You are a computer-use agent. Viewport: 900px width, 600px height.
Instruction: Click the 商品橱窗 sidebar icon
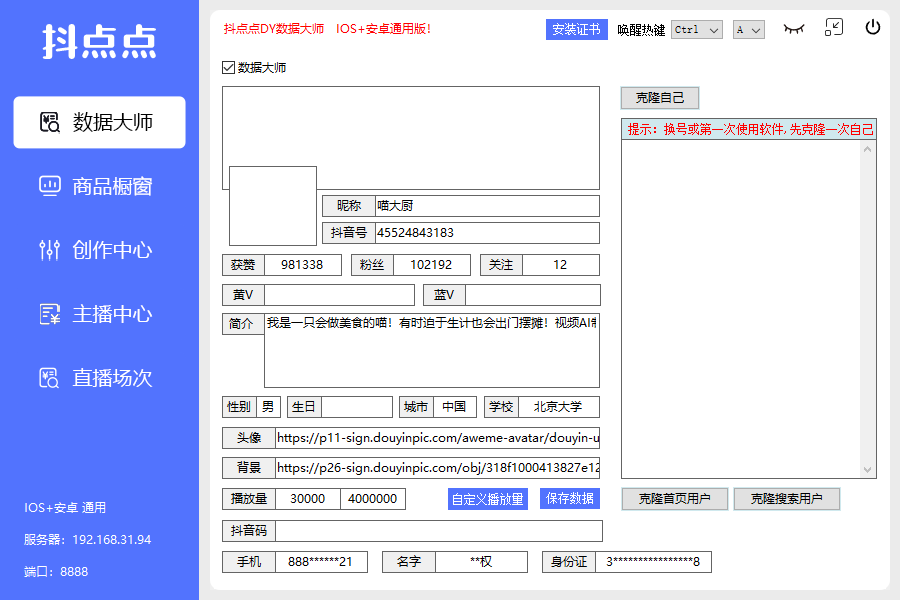point(49,186)
